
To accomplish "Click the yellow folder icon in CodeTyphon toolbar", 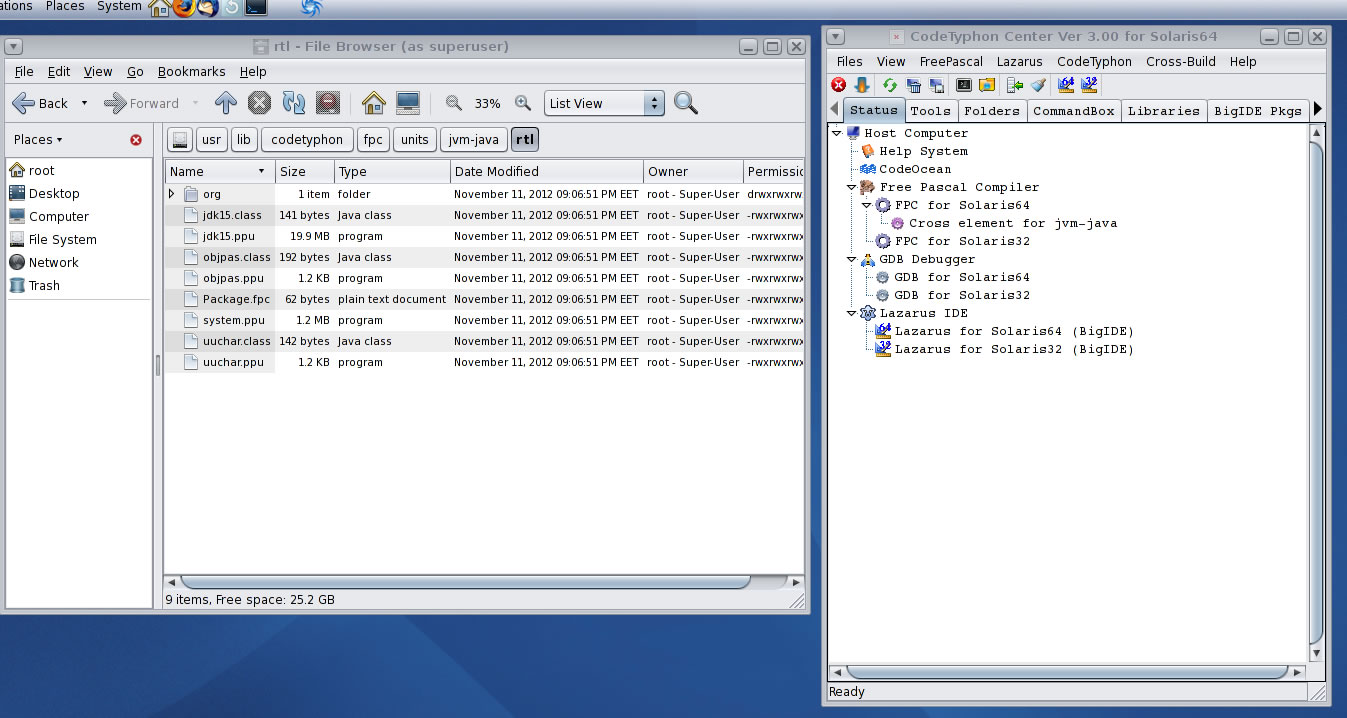I will point(987,85).
